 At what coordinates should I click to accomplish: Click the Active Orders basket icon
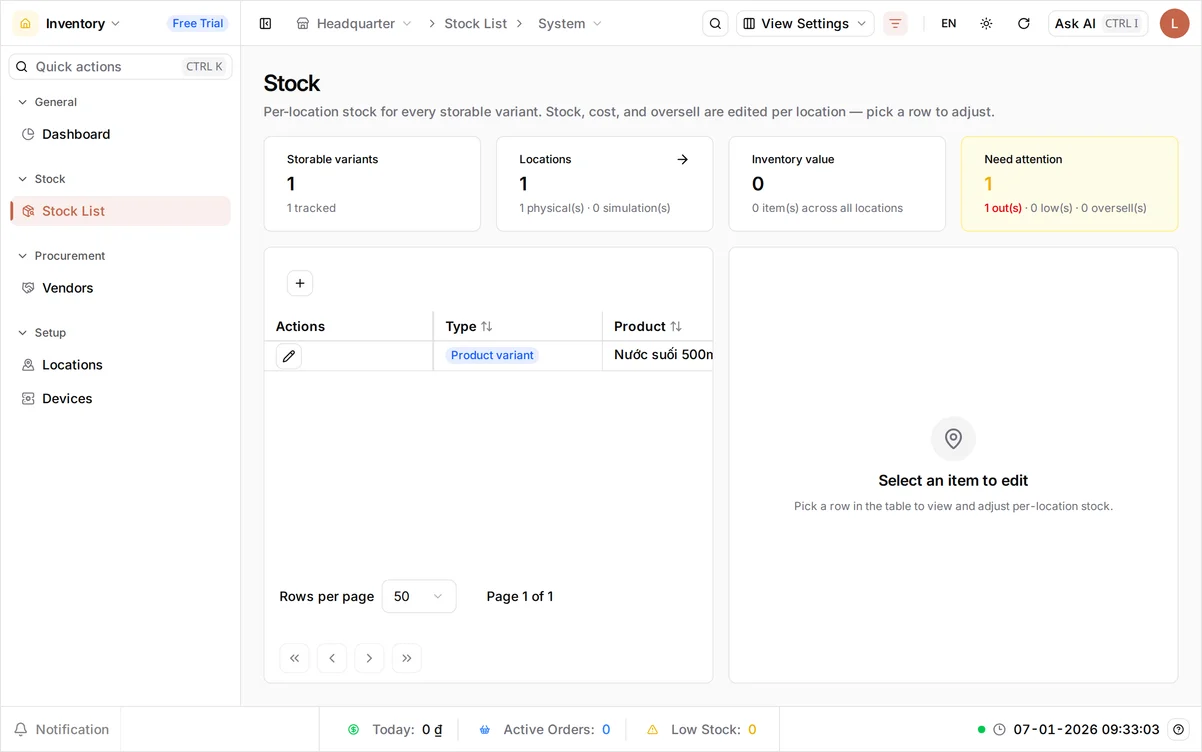click(485, 730)
